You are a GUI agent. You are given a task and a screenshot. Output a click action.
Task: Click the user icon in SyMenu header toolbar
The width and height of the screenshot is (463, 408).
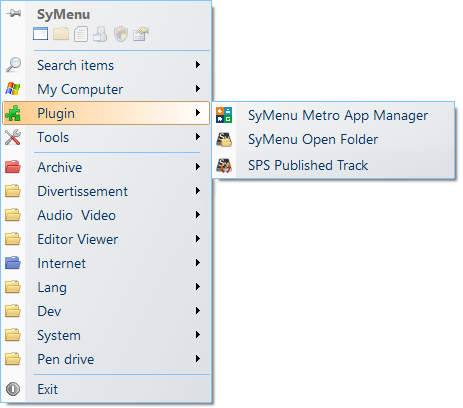point(100,34)
